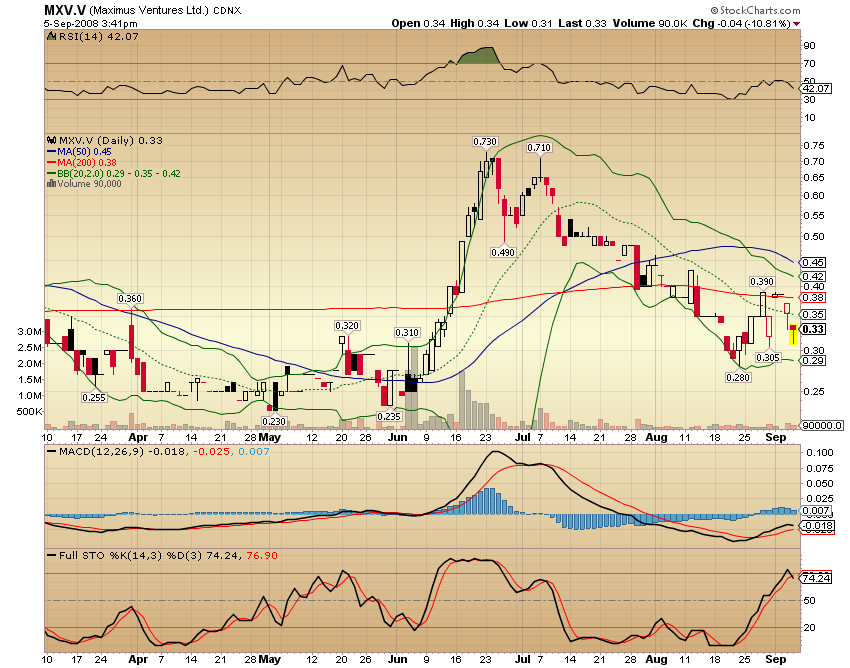This screenshot has height=668, width=850.
Task: Click the RSI(14) indicator icon
Action: click(x=51, y=36)
